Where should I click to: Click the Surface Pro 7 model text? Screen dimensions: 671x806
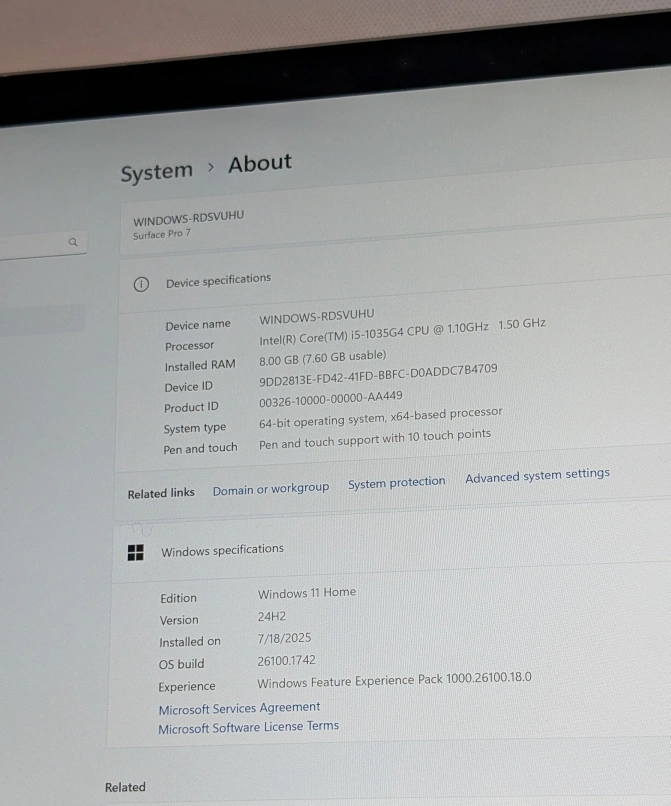161,234
